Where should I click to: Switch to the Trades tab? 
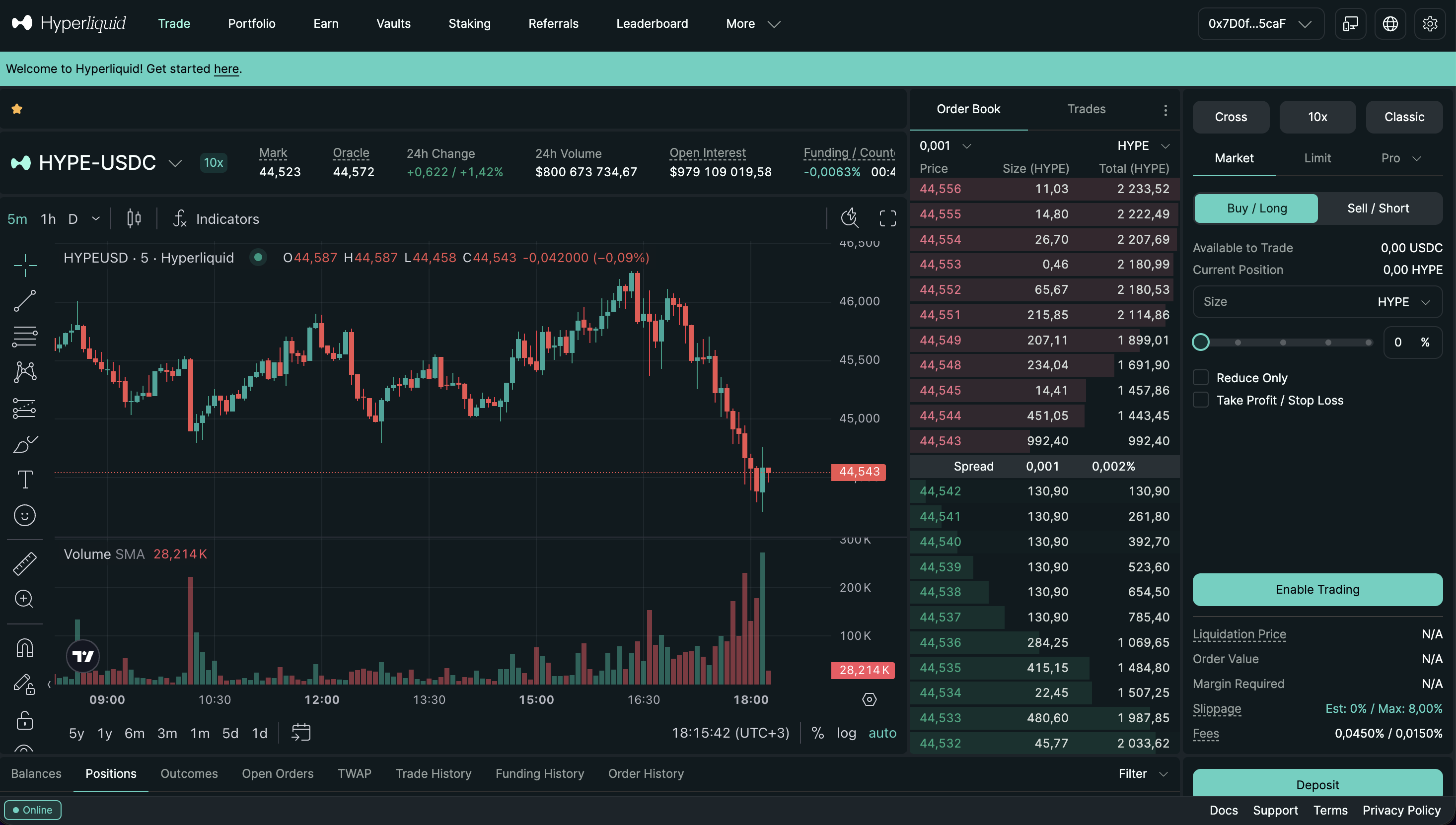[x=1086, y=109]
